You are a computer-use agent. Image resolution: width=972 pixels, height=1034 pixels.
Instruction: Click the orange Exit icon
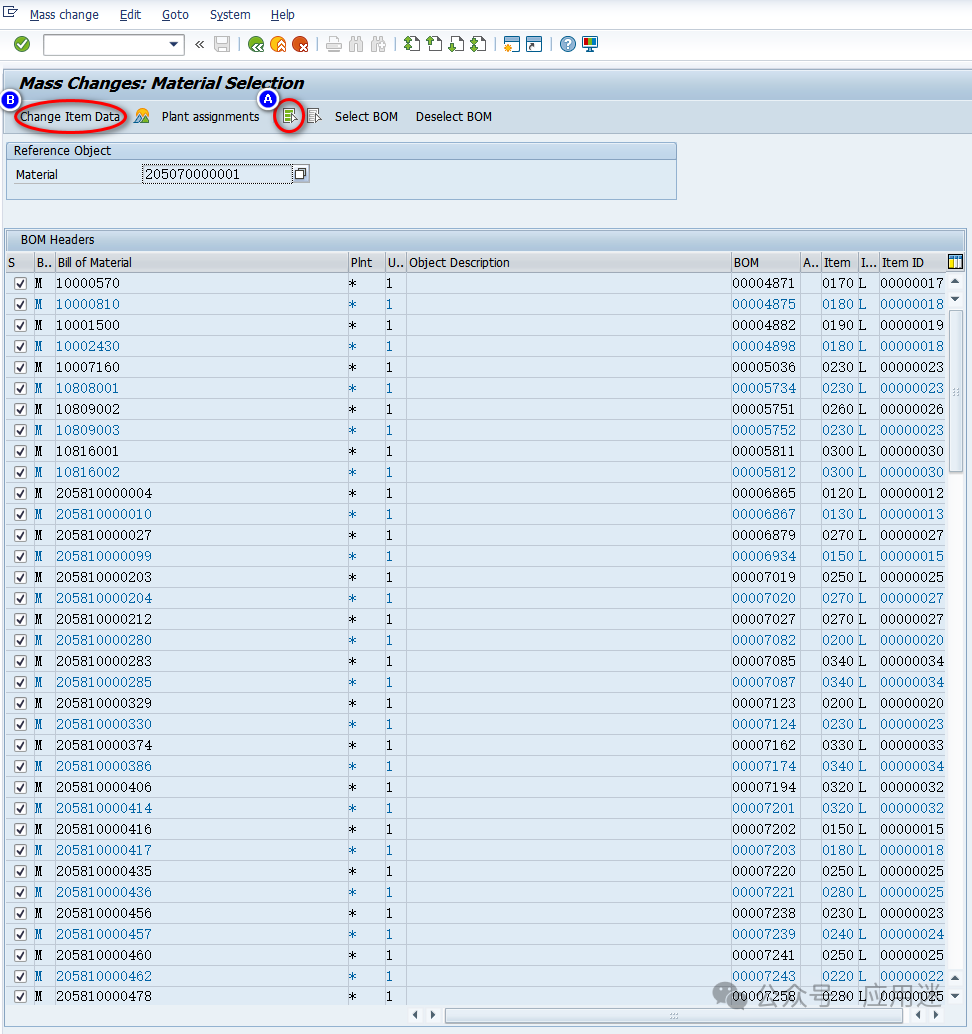278,44
